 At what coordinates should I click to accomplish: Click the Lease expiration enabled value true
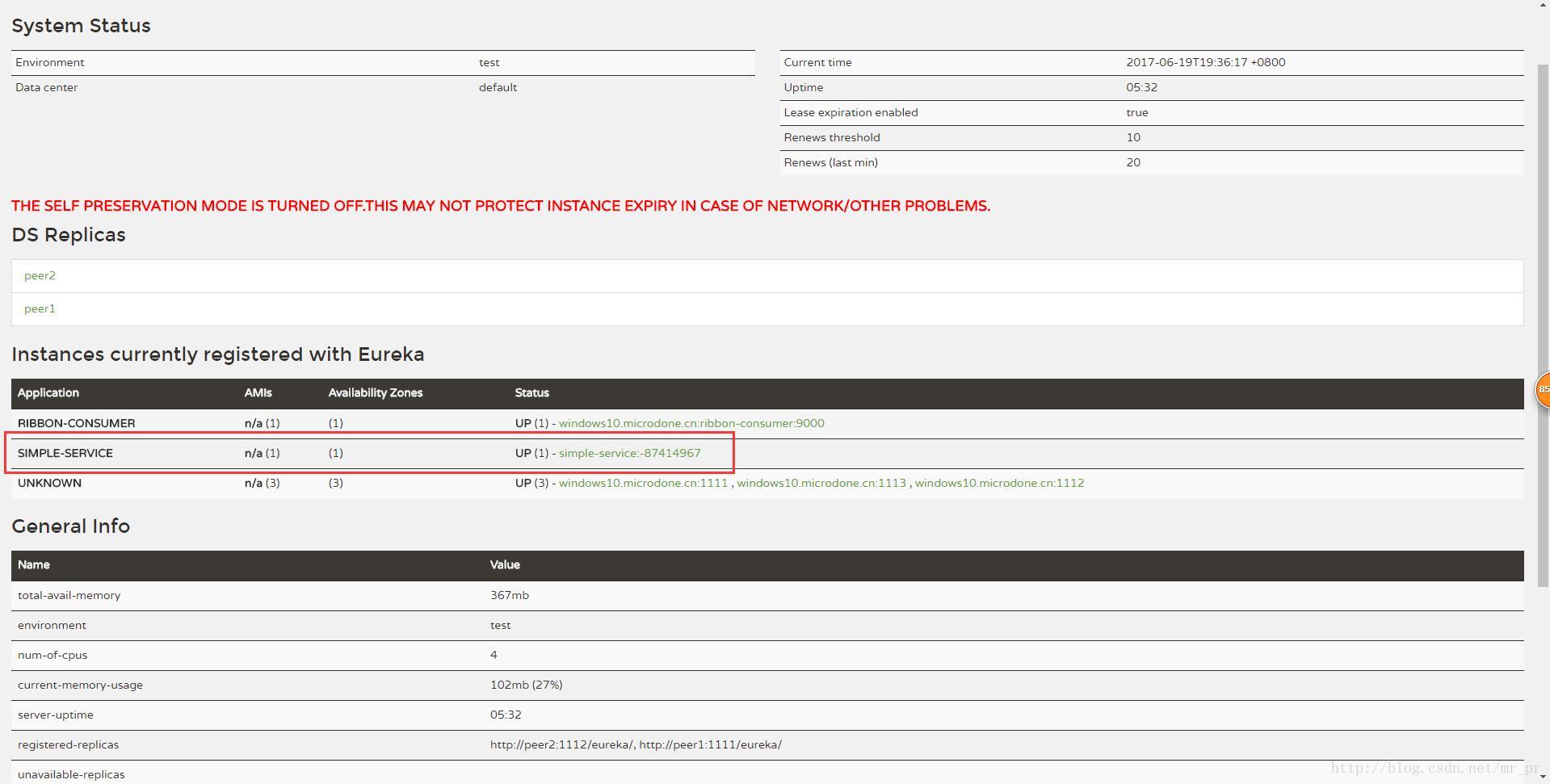point(1136,112)
